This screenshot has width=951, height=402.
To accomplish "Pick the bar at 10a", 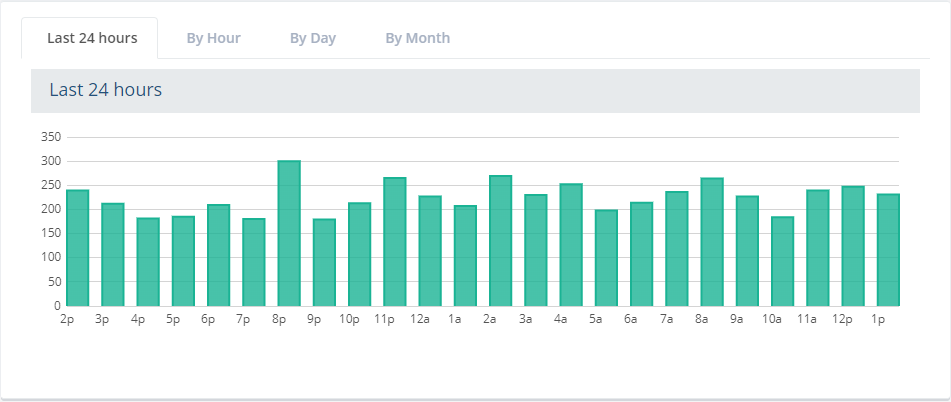I will point(782,261).
